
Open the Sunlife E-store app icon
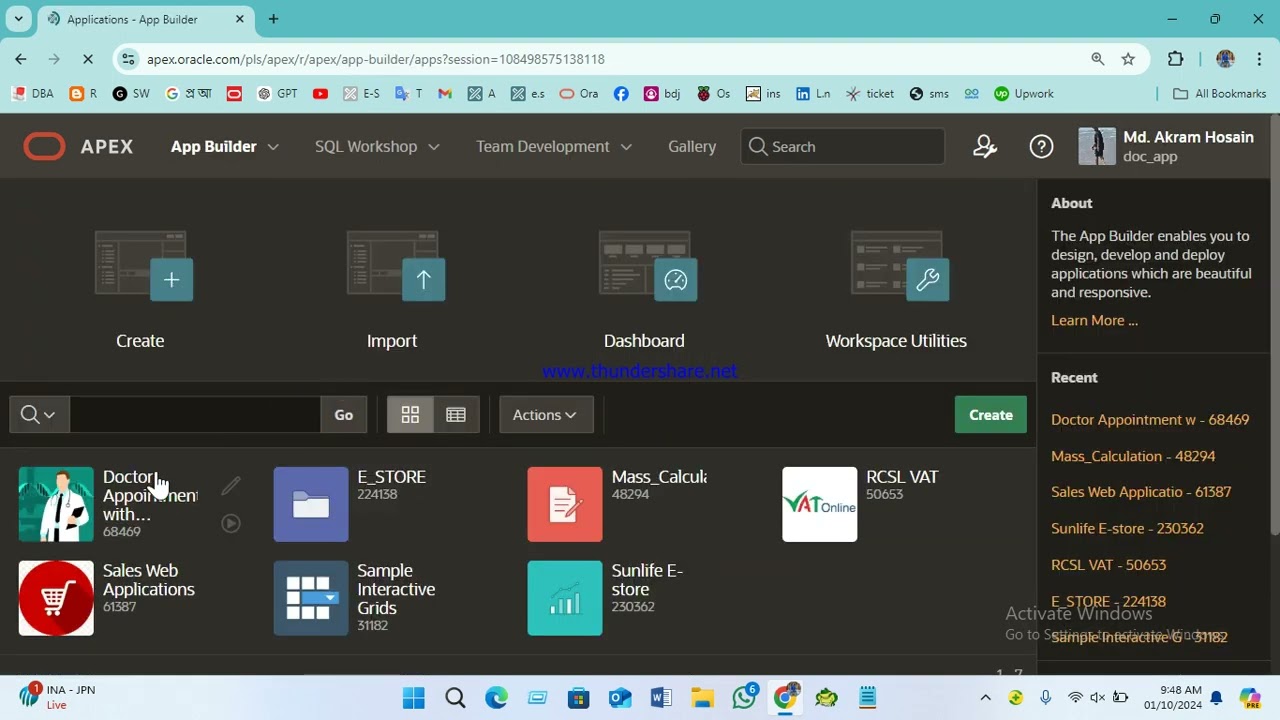point(565,598)
